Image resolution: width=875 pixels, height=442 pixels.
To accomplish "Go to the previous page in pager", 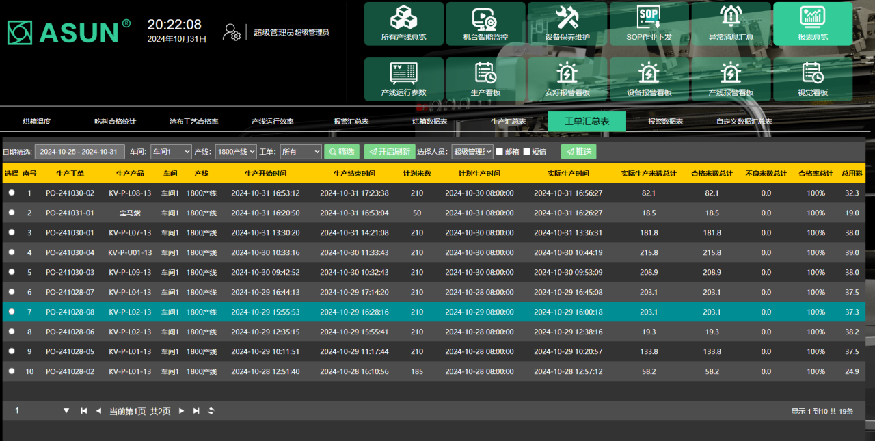I will tap(98, 411).
